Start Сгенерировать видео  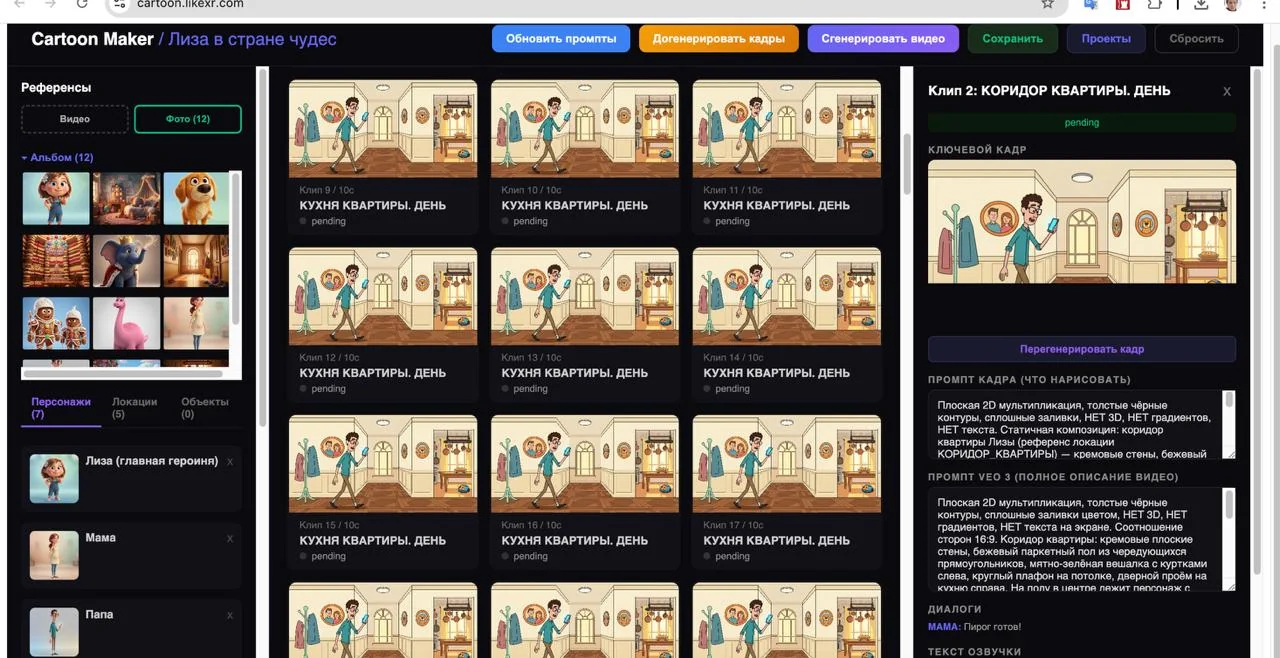[883, 39]
